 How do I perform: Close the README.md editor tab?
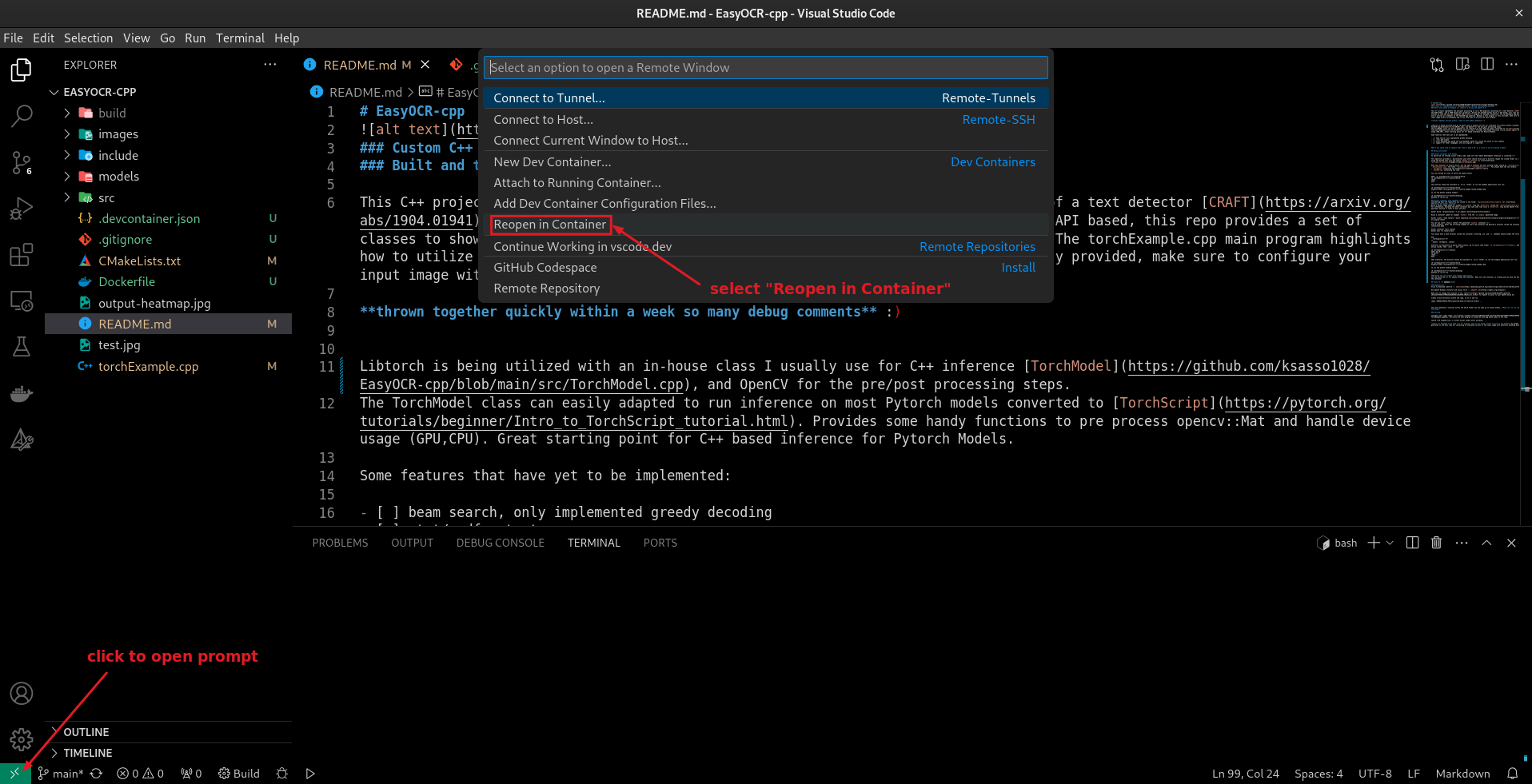pyautogui.click(x=425, y=65)
